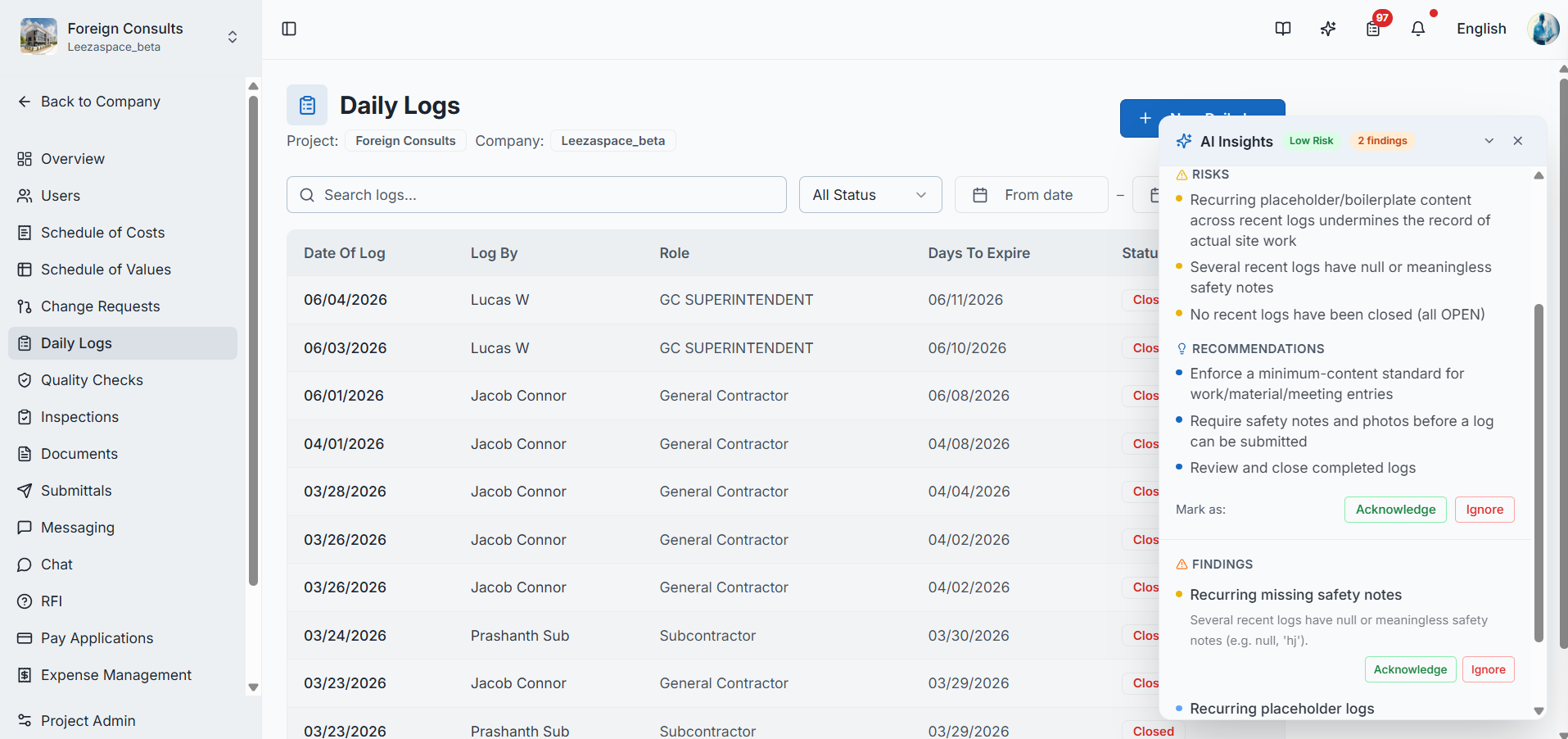Open Schedule of Values
Image resolution: width=1568 pixels, height=739 pixels.
[x=123, y=270]
